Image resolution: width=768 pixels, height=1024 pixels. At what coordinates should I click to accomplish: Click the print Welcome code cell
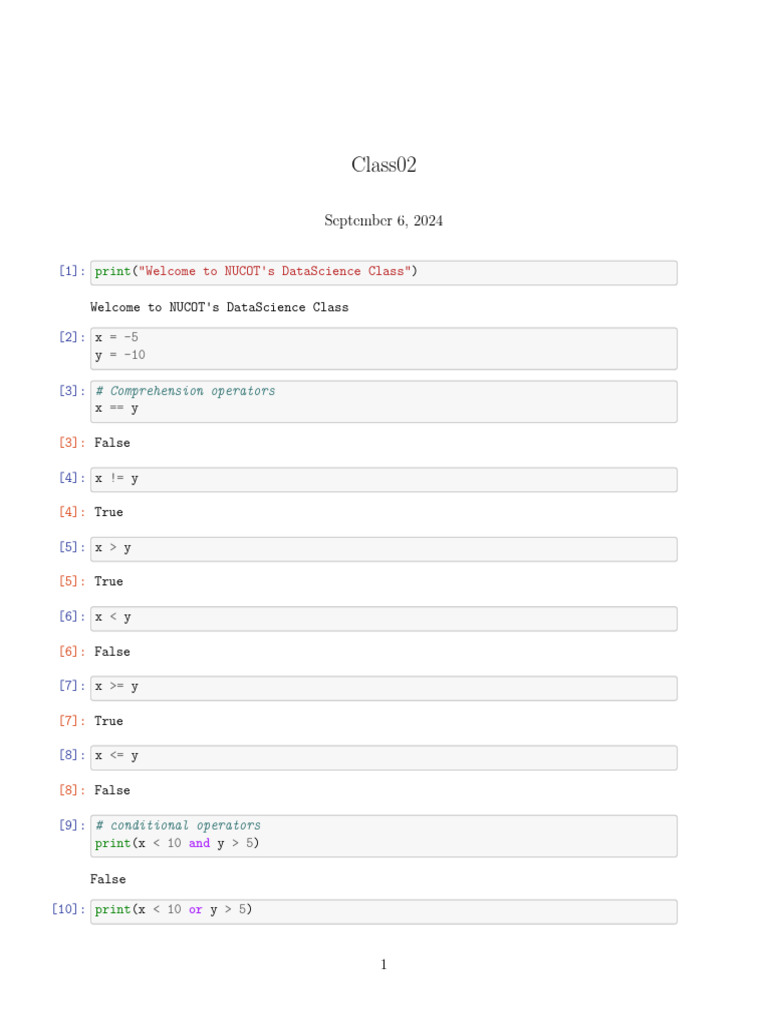[x=383, y=272]
